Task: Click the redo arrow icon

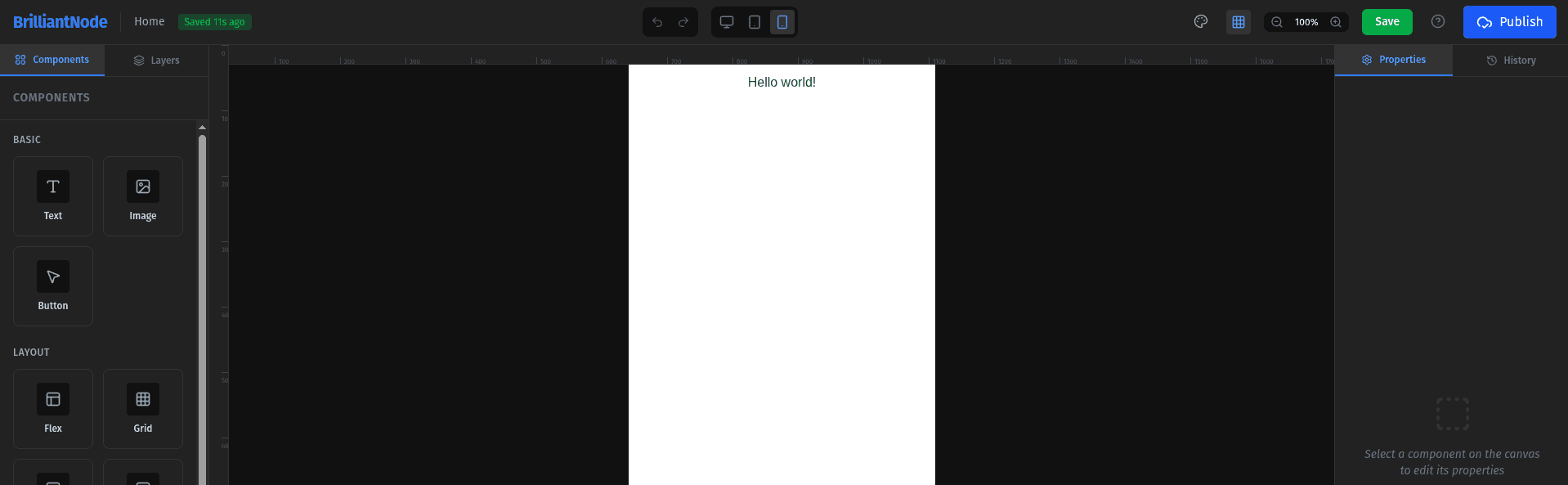Action: [683, 22]
